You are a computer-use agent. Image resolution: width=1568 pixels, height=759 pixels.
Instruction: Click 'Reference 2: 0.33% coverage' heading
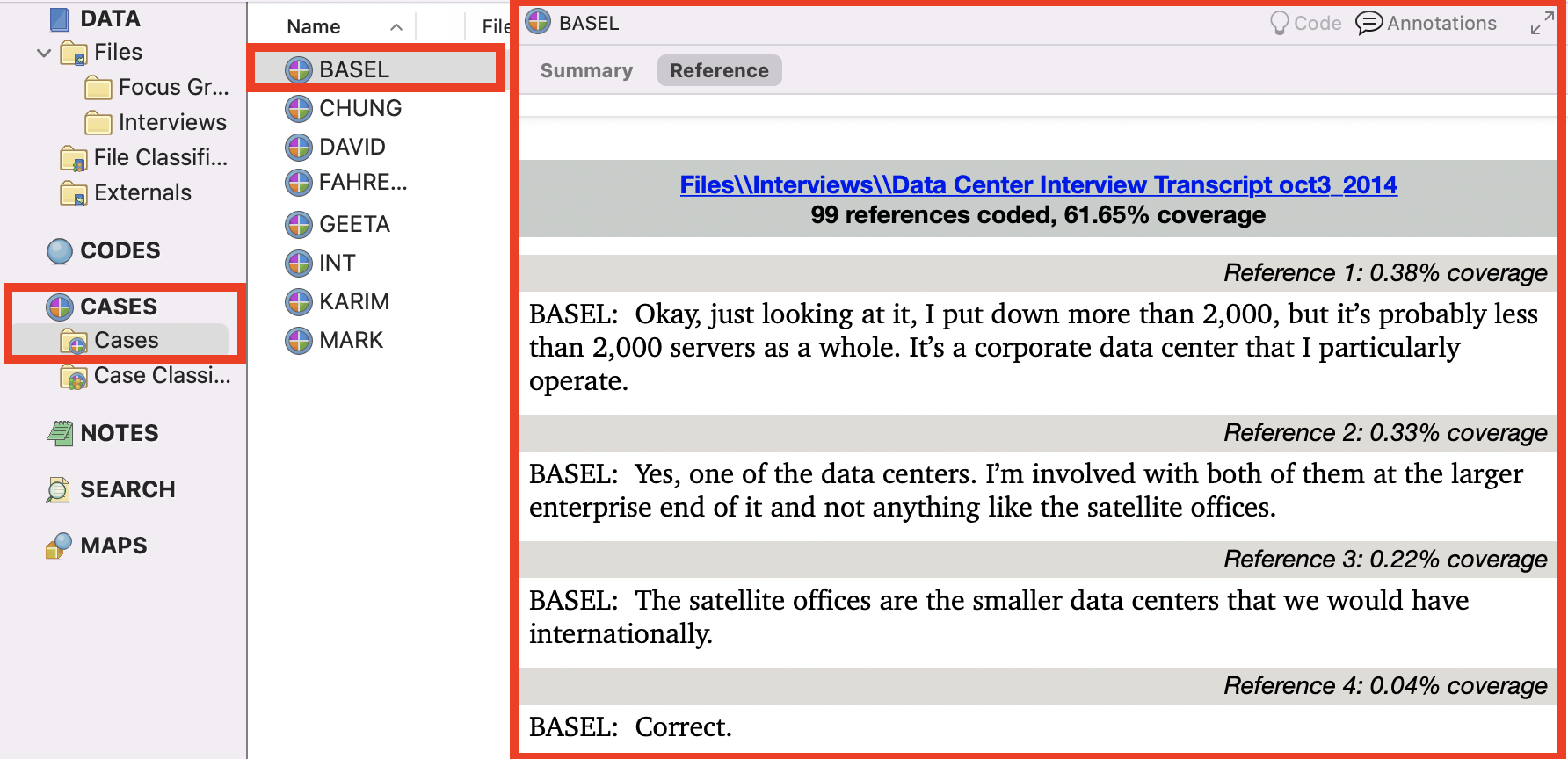pos(1385,433)
